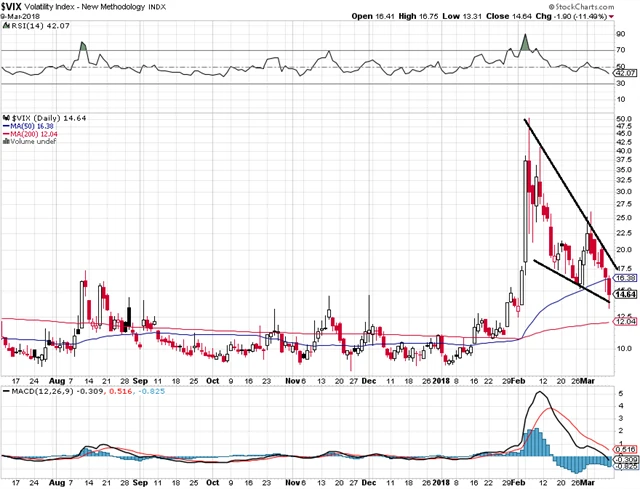Click the black MACD legend line marker

[x=6, y=391]
